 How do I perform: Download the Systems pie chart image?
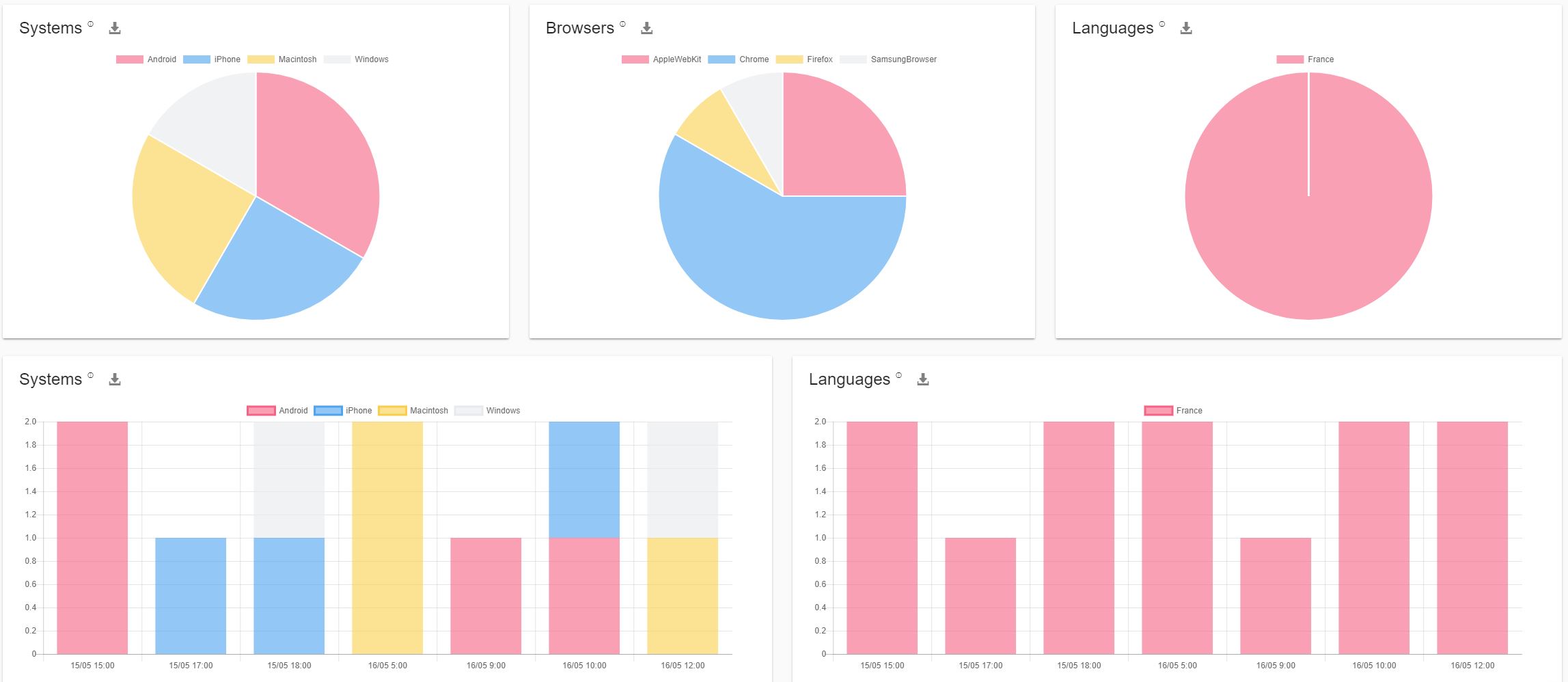(x=115, y=28)
